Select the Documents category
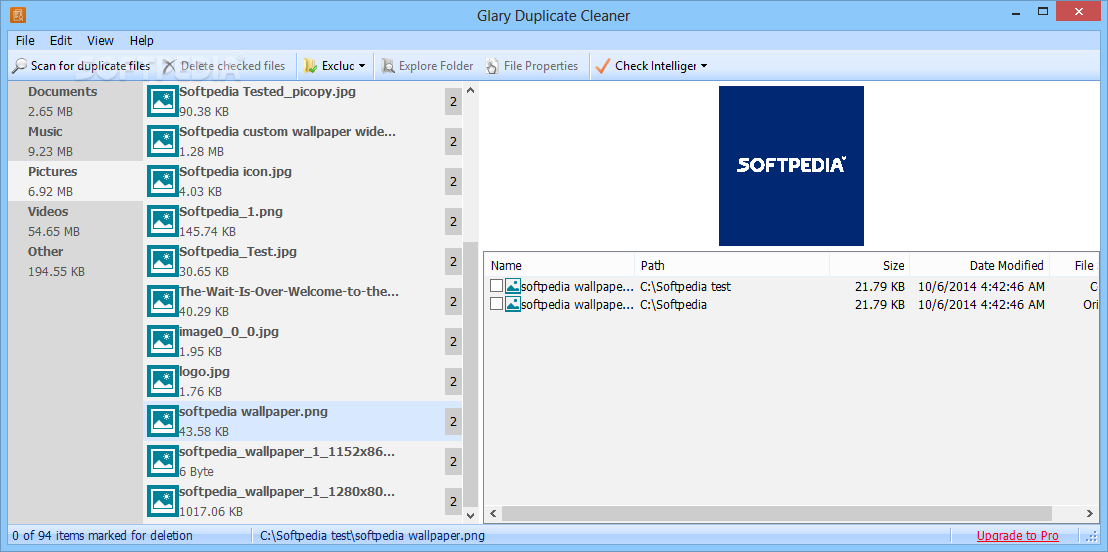This screenshot has height=552, width=1108. [x=76, y=101]
